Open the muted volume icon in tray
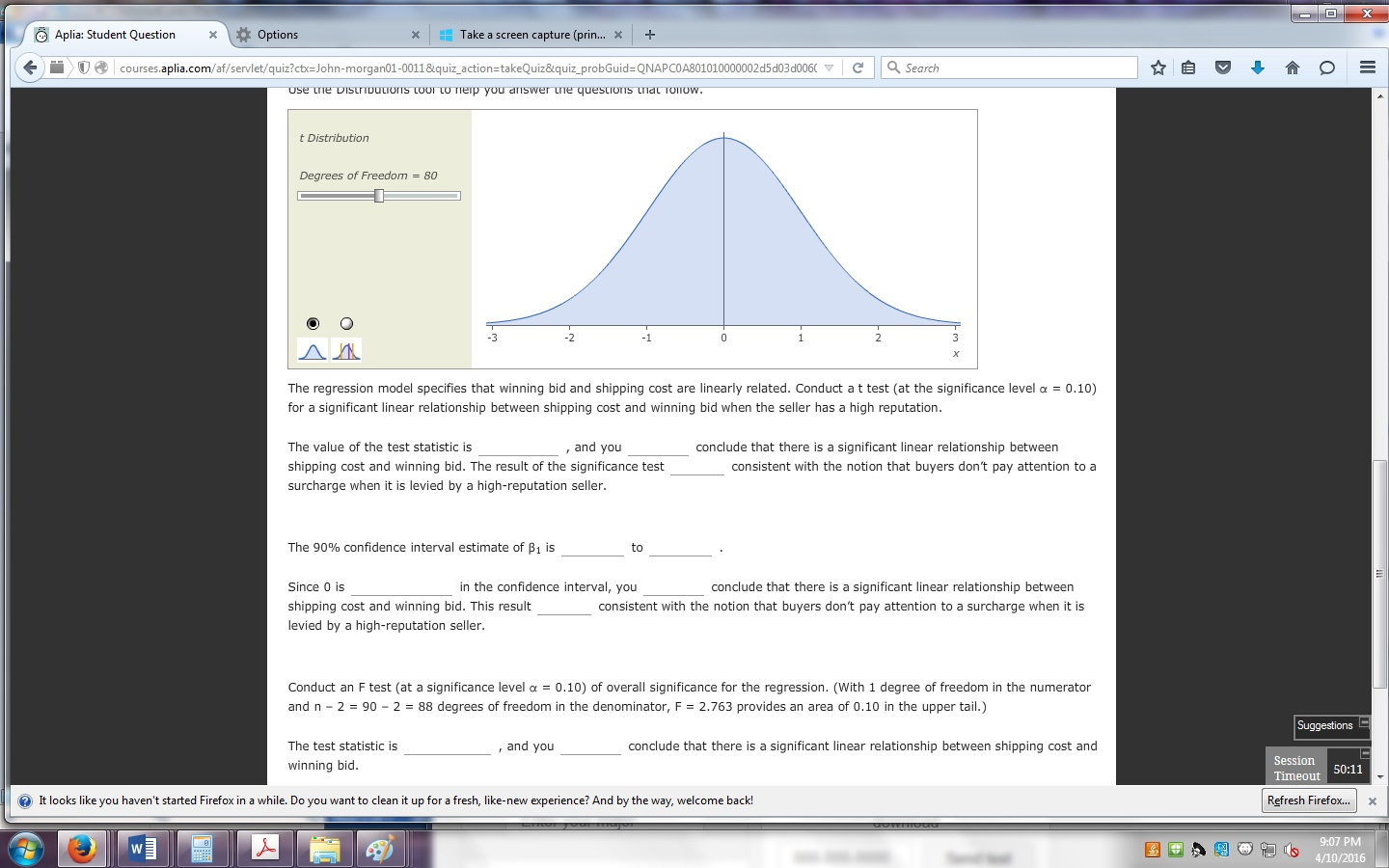This screenshot has height=868, width=1389. pyautogui.click(x=1292, y=850)
